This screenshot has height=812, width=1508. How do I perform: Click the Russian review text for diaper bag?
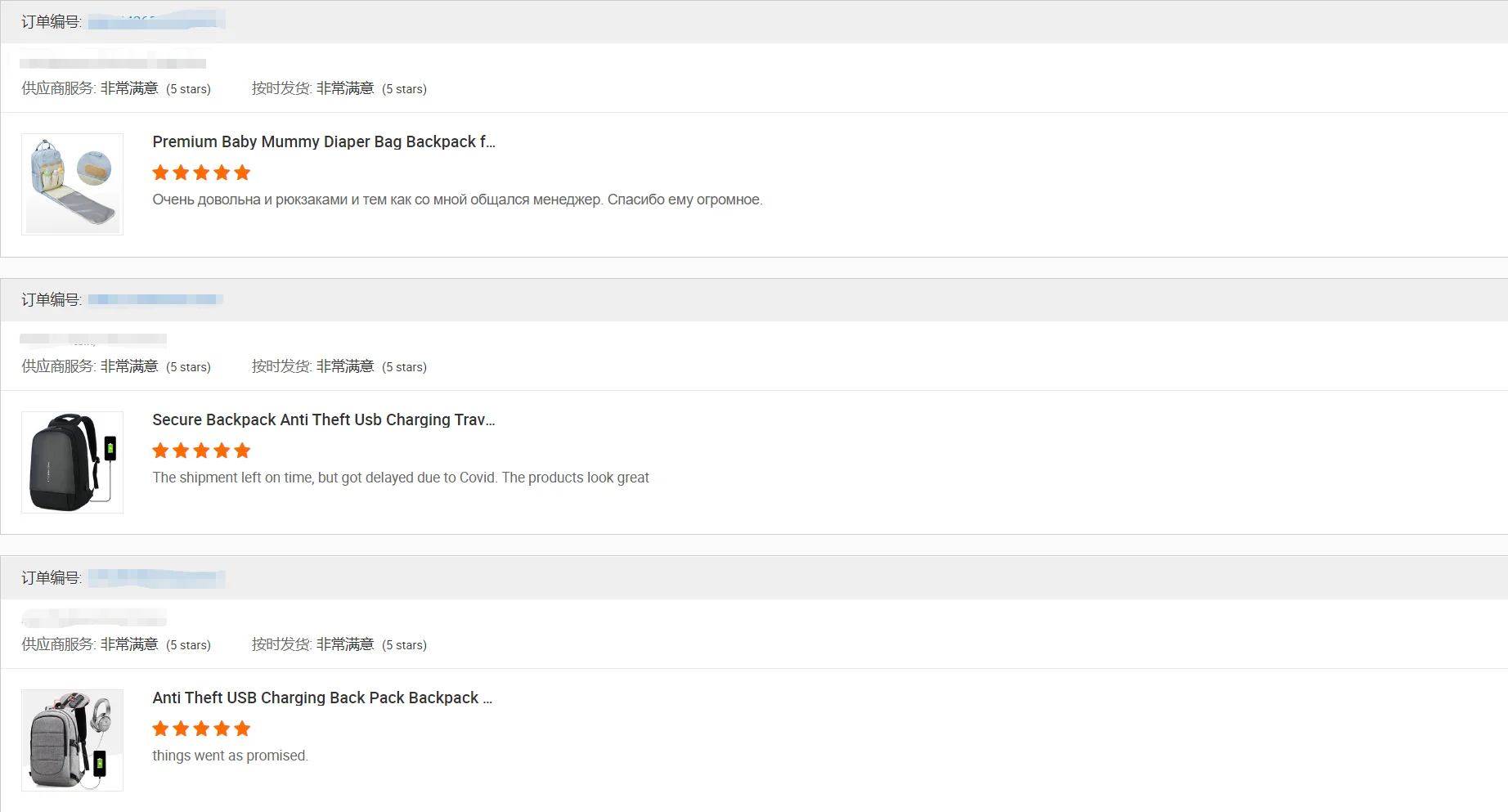click(457, 200)
